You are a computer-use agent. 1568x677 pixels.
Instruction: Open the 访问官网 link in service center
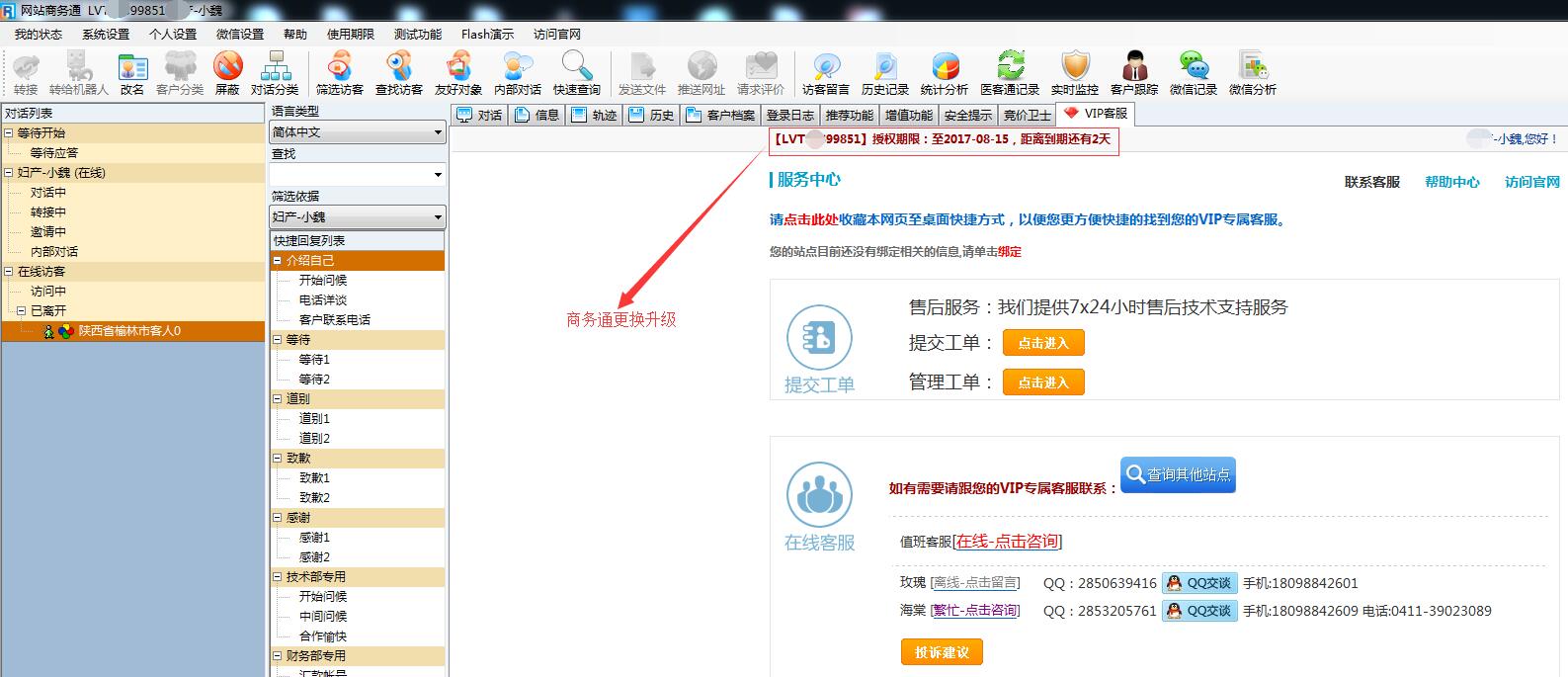click(x=1532, y=182)
